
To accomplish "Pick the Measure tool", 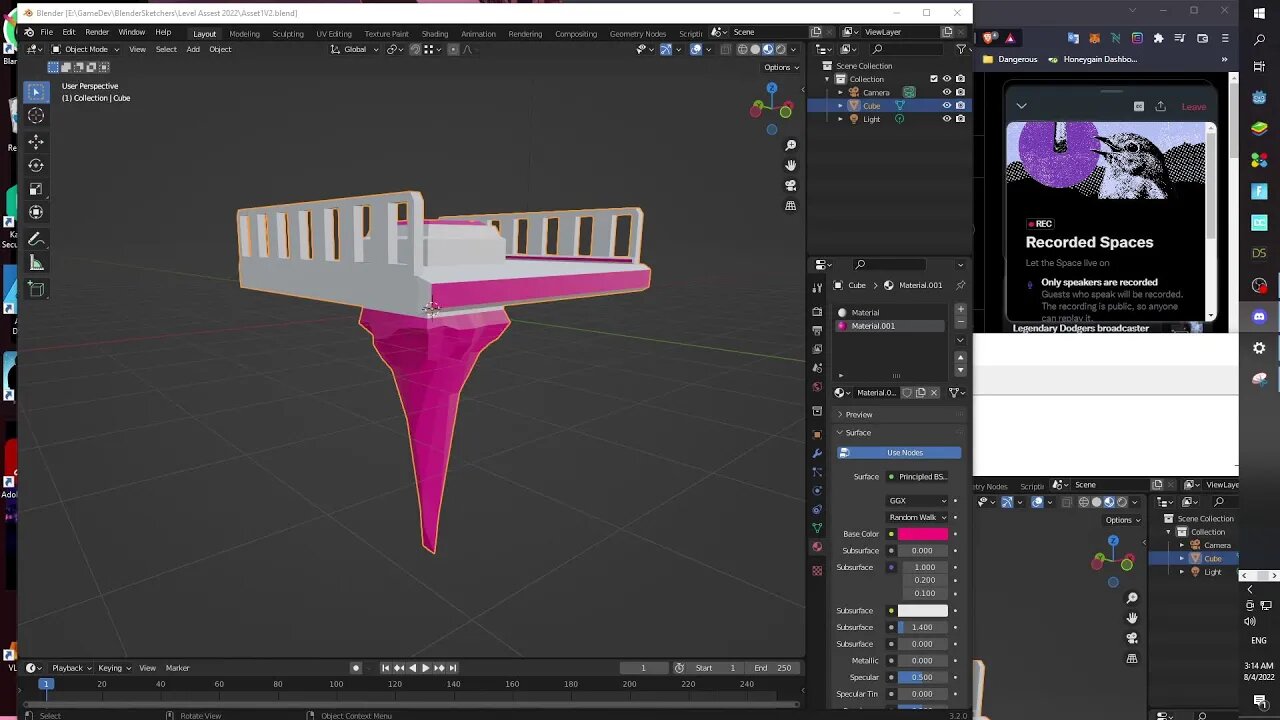I will (36, 263).
